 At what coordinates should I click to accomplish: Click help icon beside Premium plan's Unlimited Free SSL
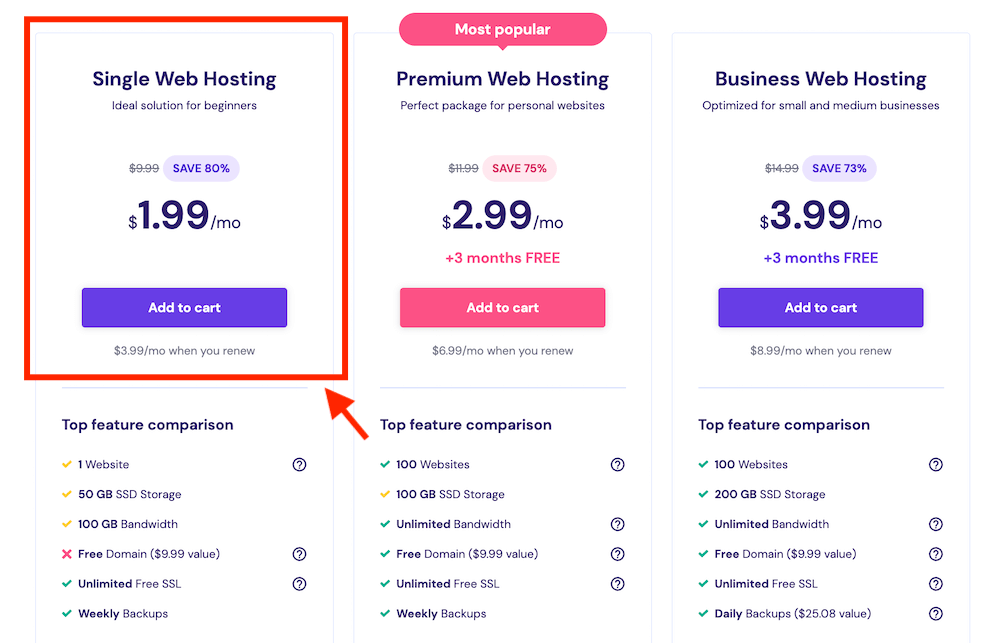617,584
